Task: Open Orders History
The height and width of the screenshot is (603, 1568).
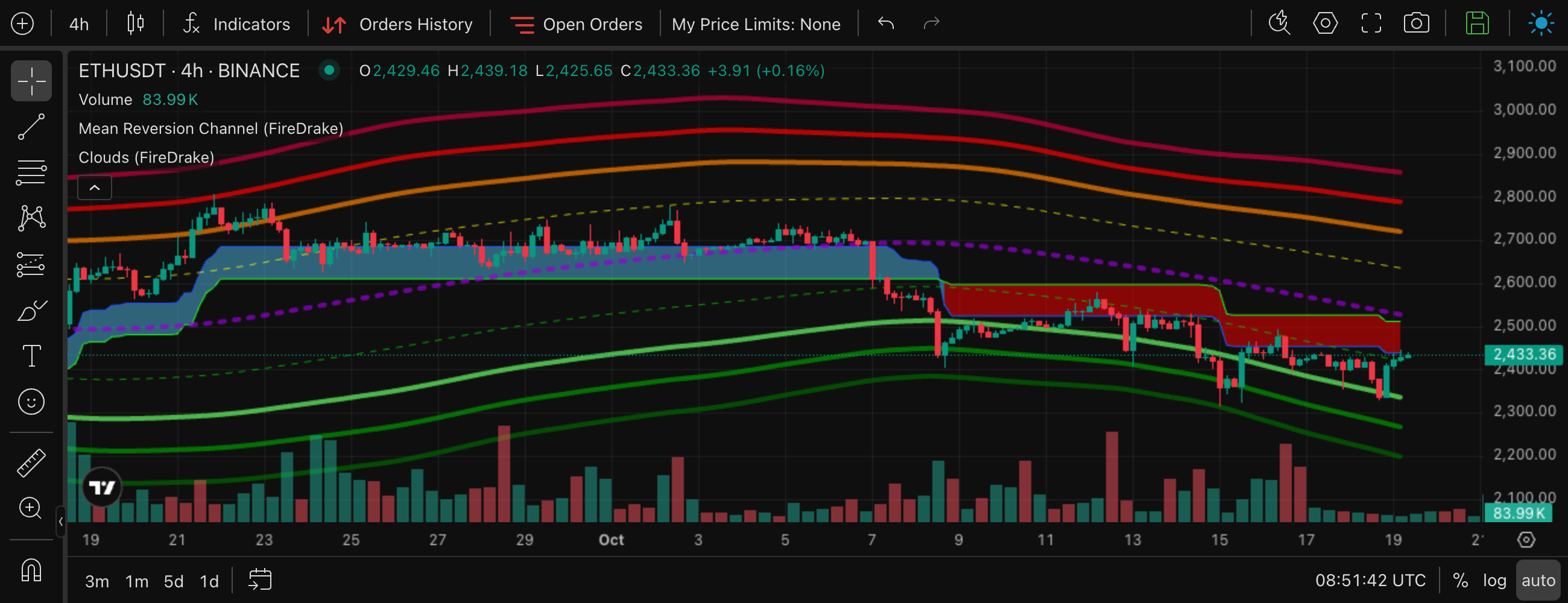Action: click(x=397, y=24)
